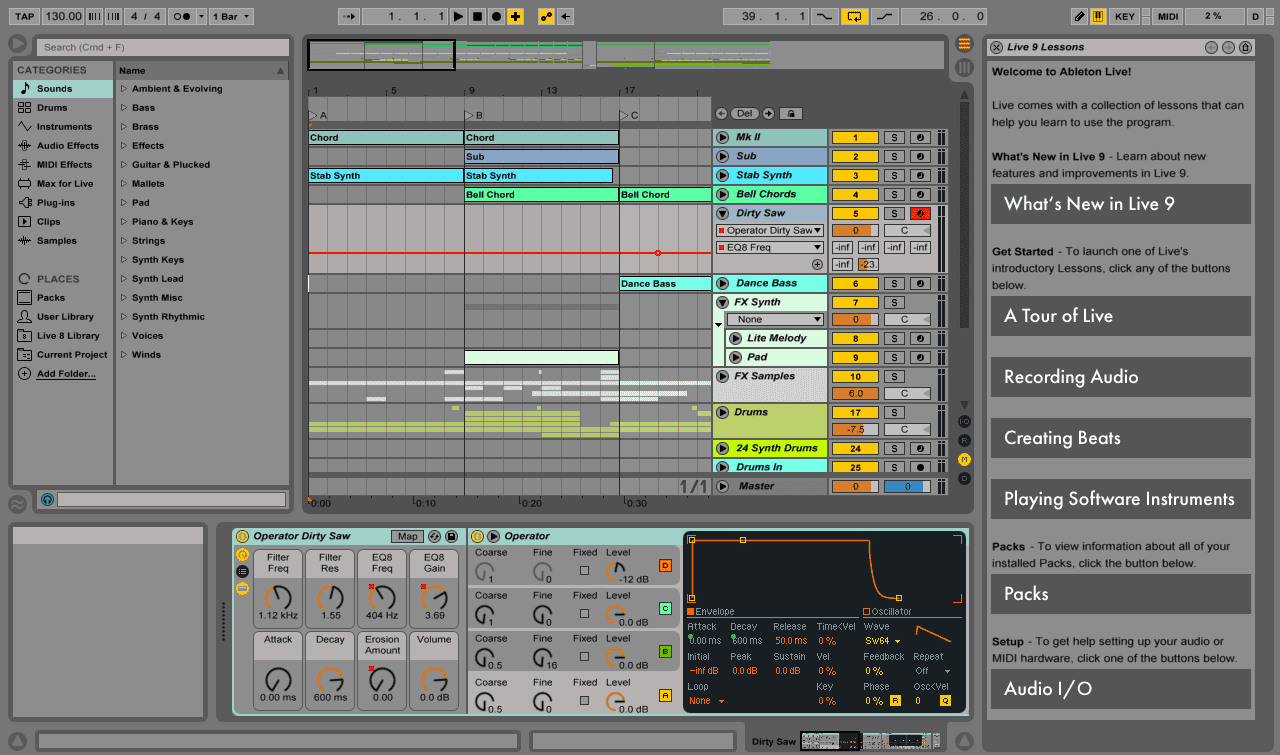The height and width of the screenshot is (755, 1280).
Task: Click the arrangement Record button
Action: click(496, 16)
